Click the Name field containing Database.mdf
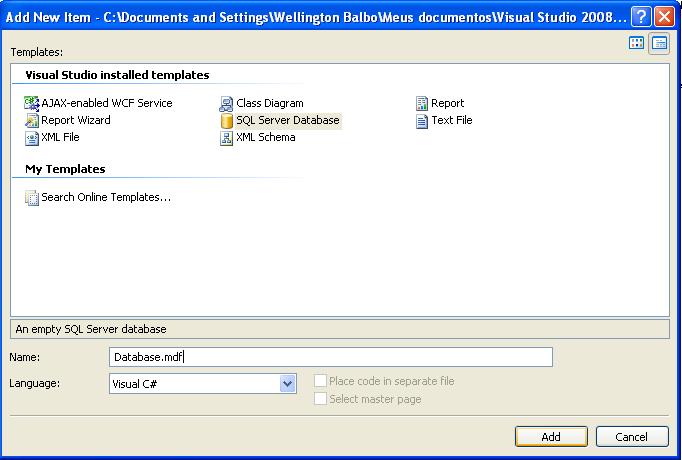Screen dimensions: 682x460 [x=330, y=357]
